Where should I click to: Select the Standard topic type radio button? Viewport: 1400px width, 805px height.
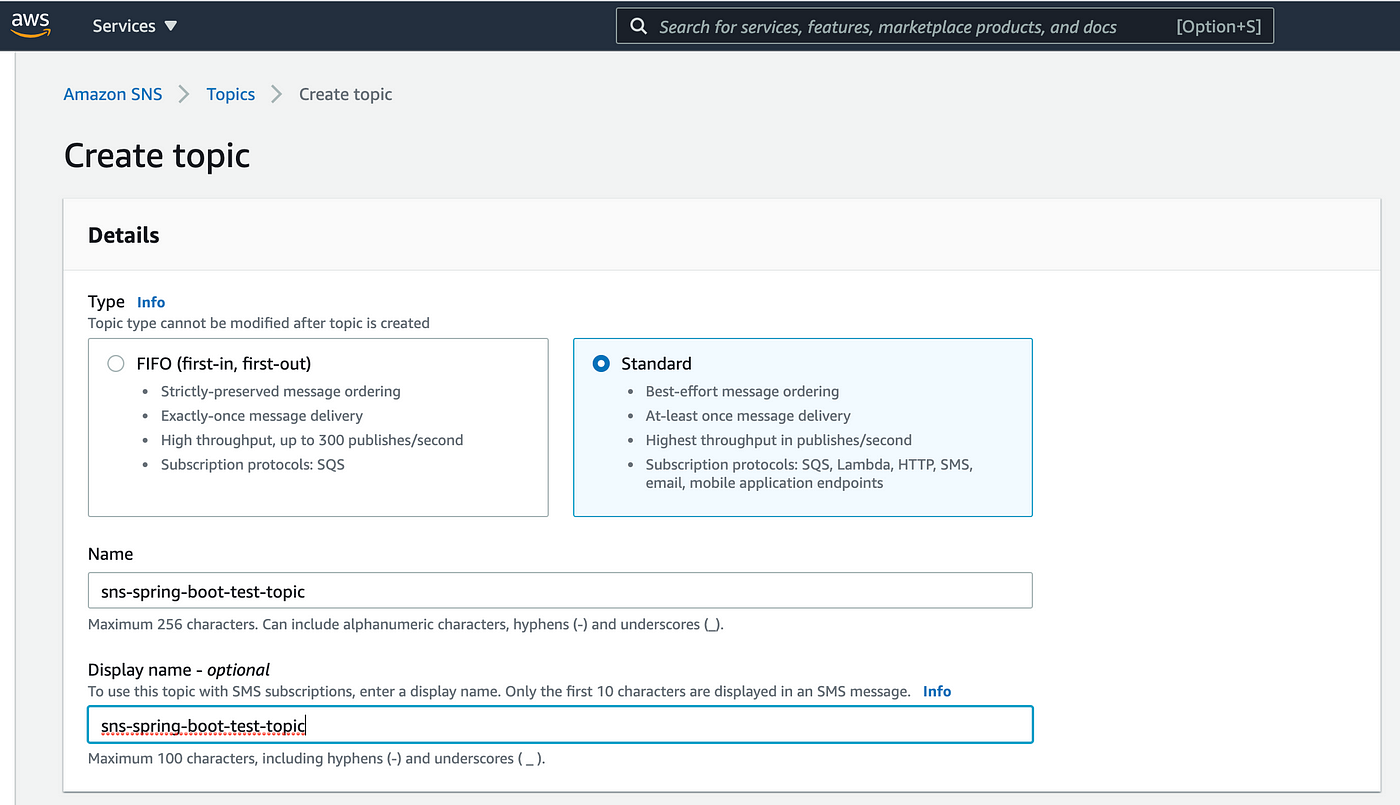pos(601,364)
